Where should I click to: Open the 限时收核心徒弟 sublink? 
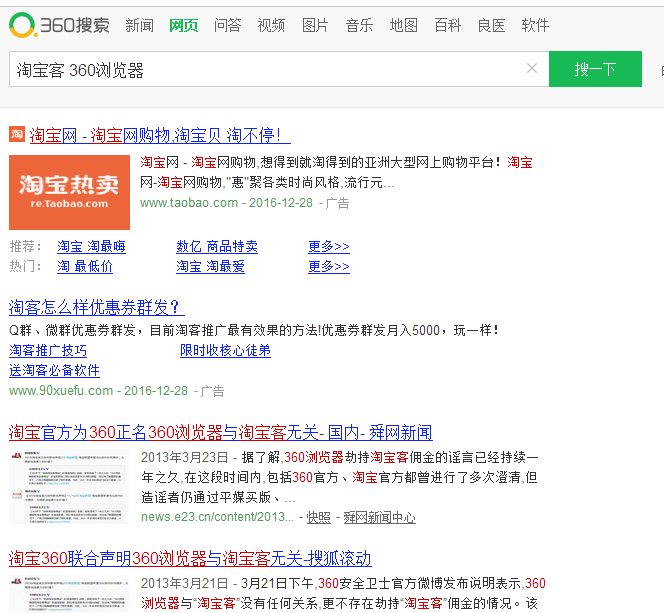(225, 351)
